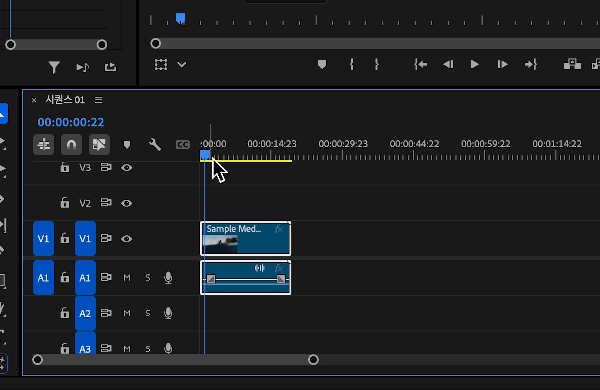
Task: Click timeline zoom scrollbar right handle
Action: pos(313,359)
